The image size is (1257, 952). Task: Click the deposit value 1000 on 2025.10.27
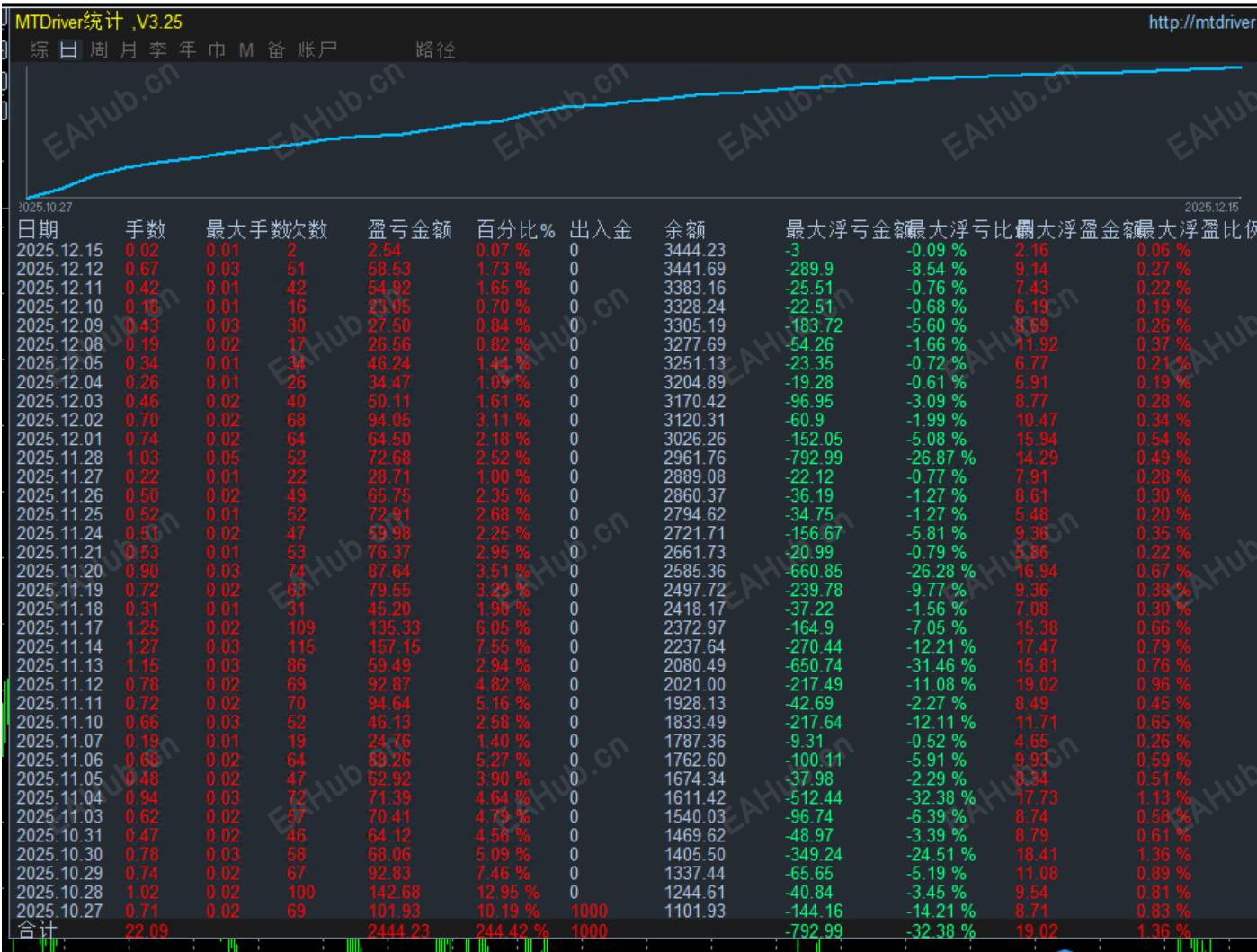pyautogui.click(x=589, y=911)
